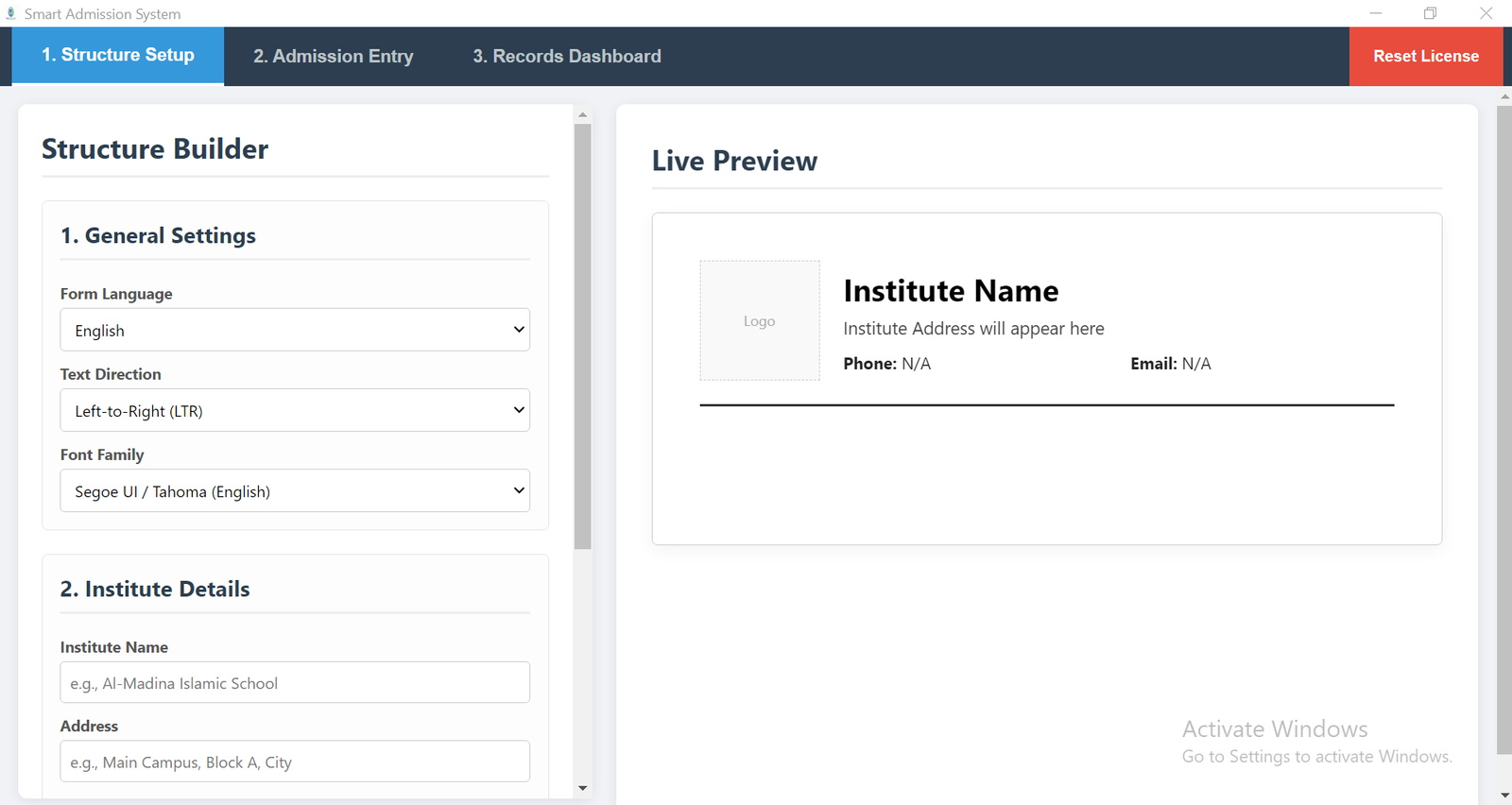Click the 'Institute Name' preview heading

951,291
